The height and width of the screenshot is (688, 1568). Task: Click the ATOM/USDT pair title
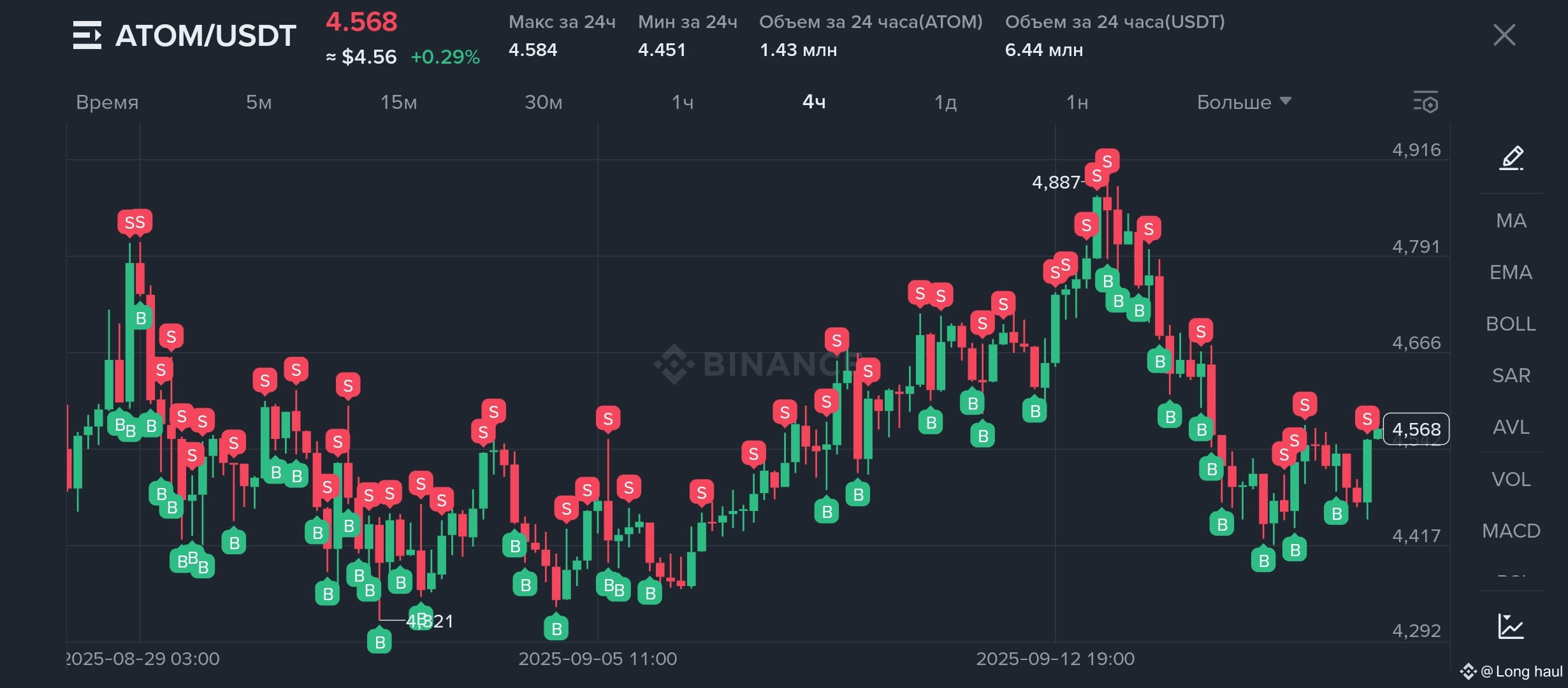[205, 36]
